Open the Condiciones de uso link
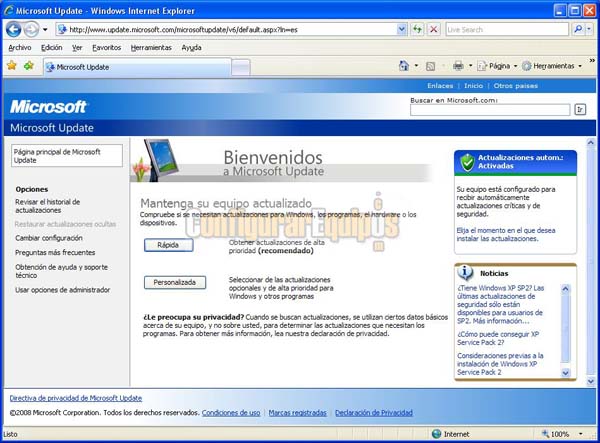Image resolution: width=600 pixels, height=443 pixels. click(x=231, y=412)
